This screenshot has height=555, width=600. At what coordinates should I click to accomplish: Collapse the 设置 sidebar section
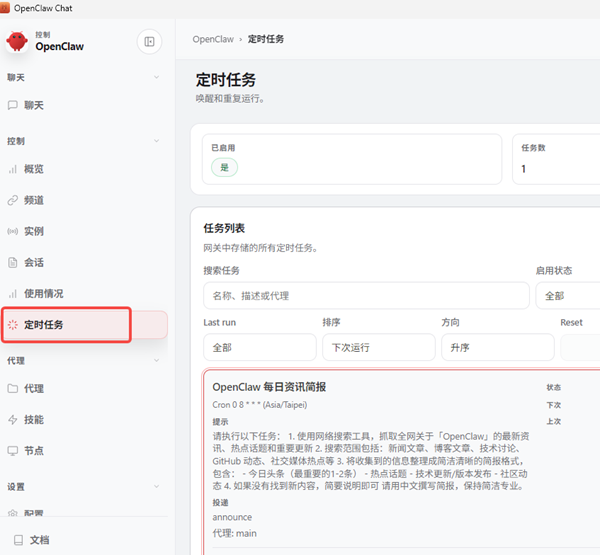[x=156, y=487]
